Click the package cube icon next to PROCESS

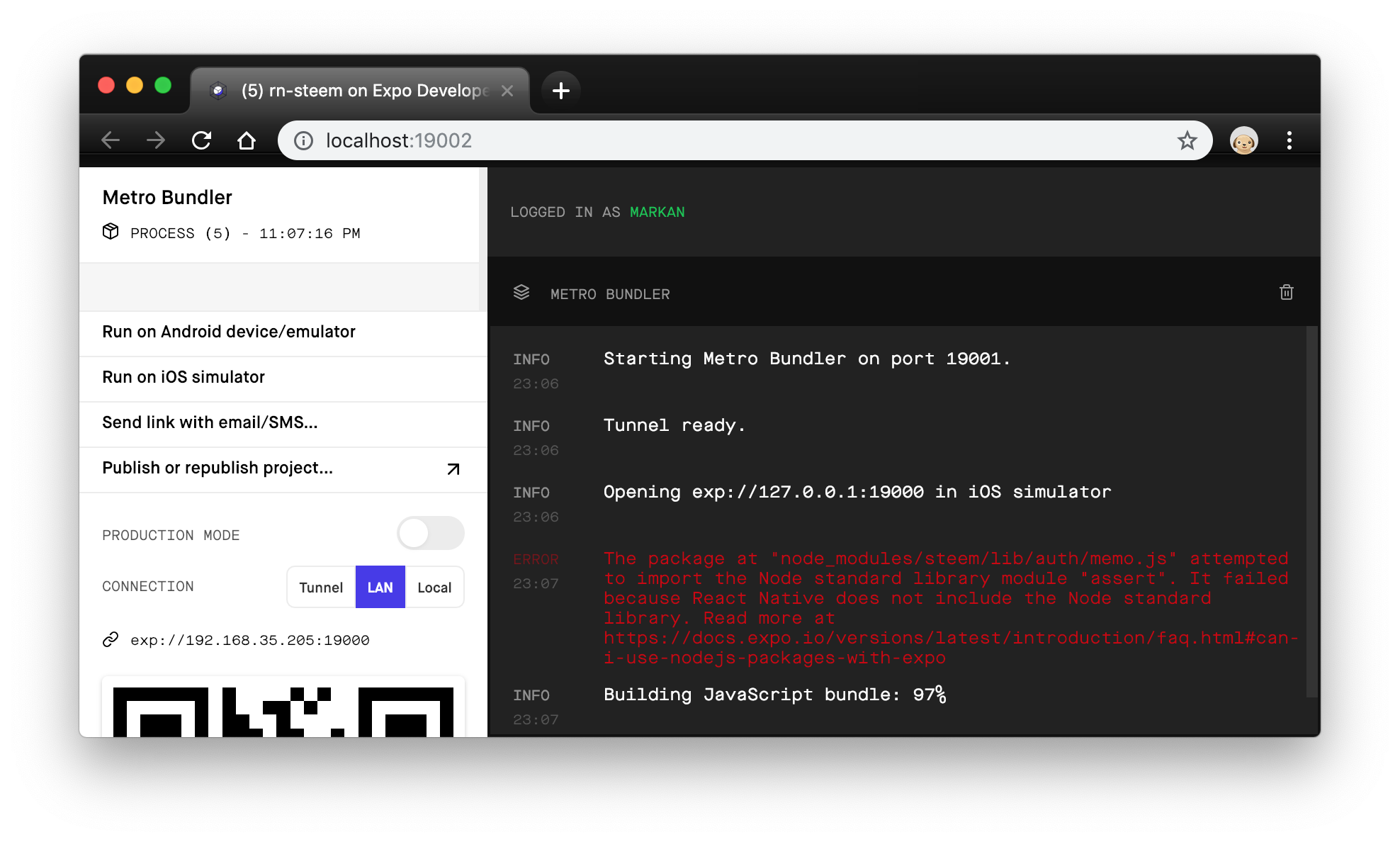click(x=111, y=232)
